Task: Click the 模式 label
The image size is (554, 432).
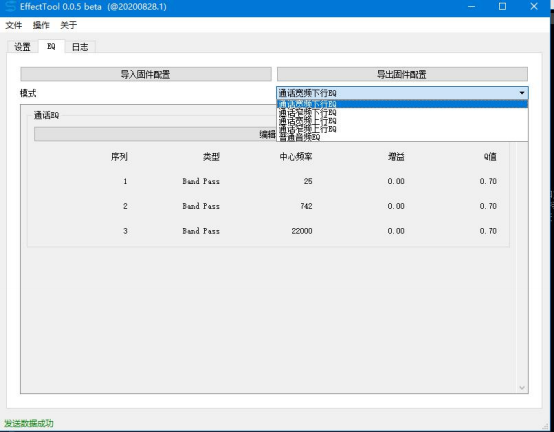Action: 28,93
